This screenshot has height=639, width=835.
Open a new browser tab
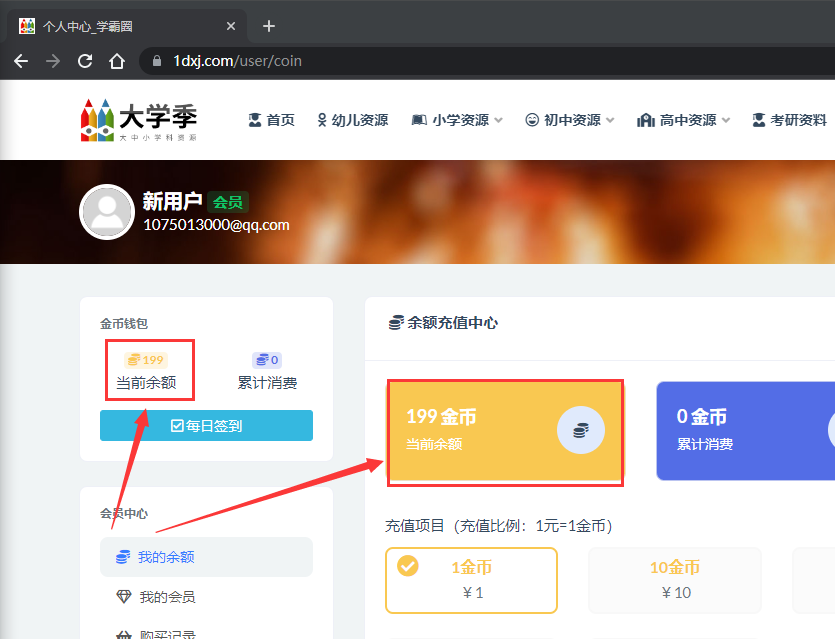coord(268,26)
